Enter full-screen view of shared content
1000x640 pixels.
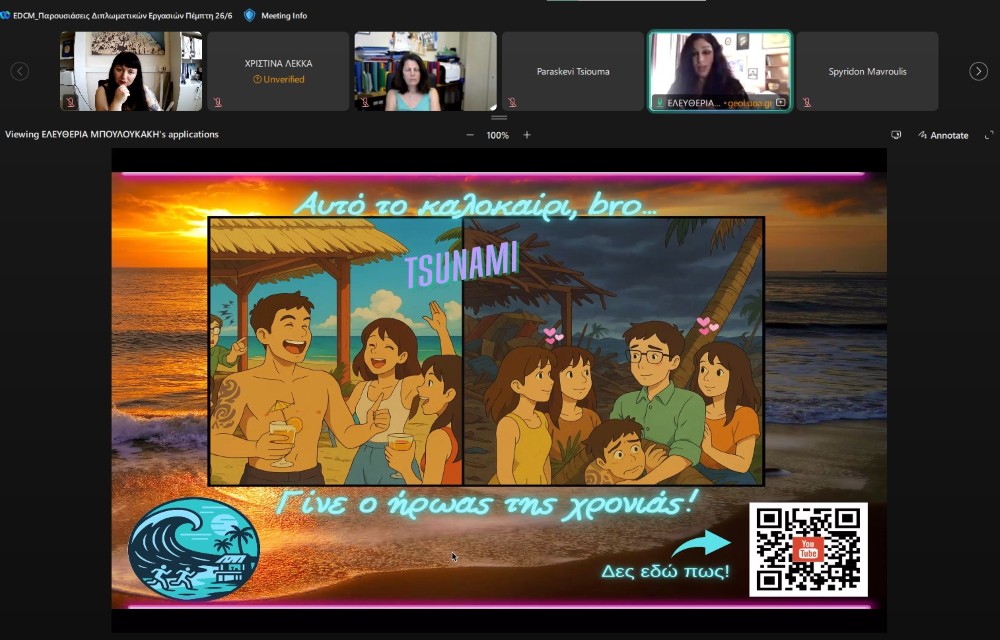pos(989,135)
